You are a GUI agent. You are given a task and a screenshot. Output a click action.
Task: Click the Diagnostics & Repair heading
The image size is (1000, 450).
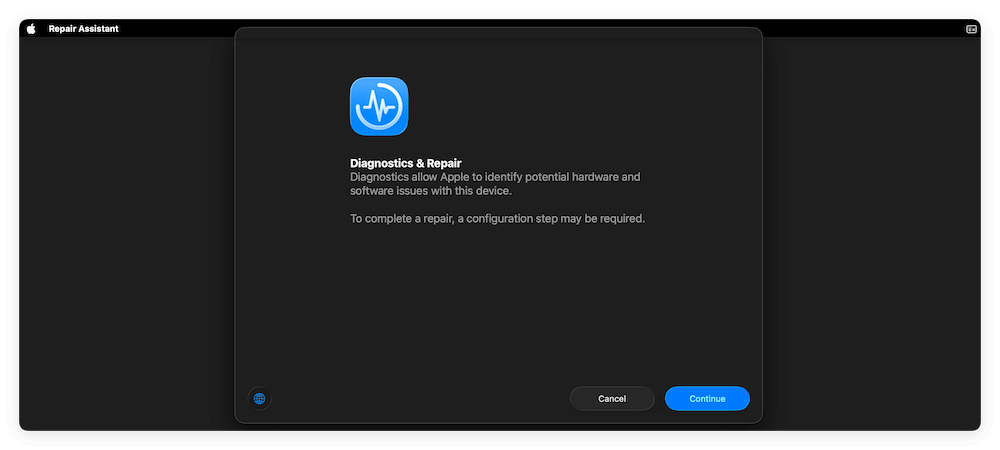[406, 163]
